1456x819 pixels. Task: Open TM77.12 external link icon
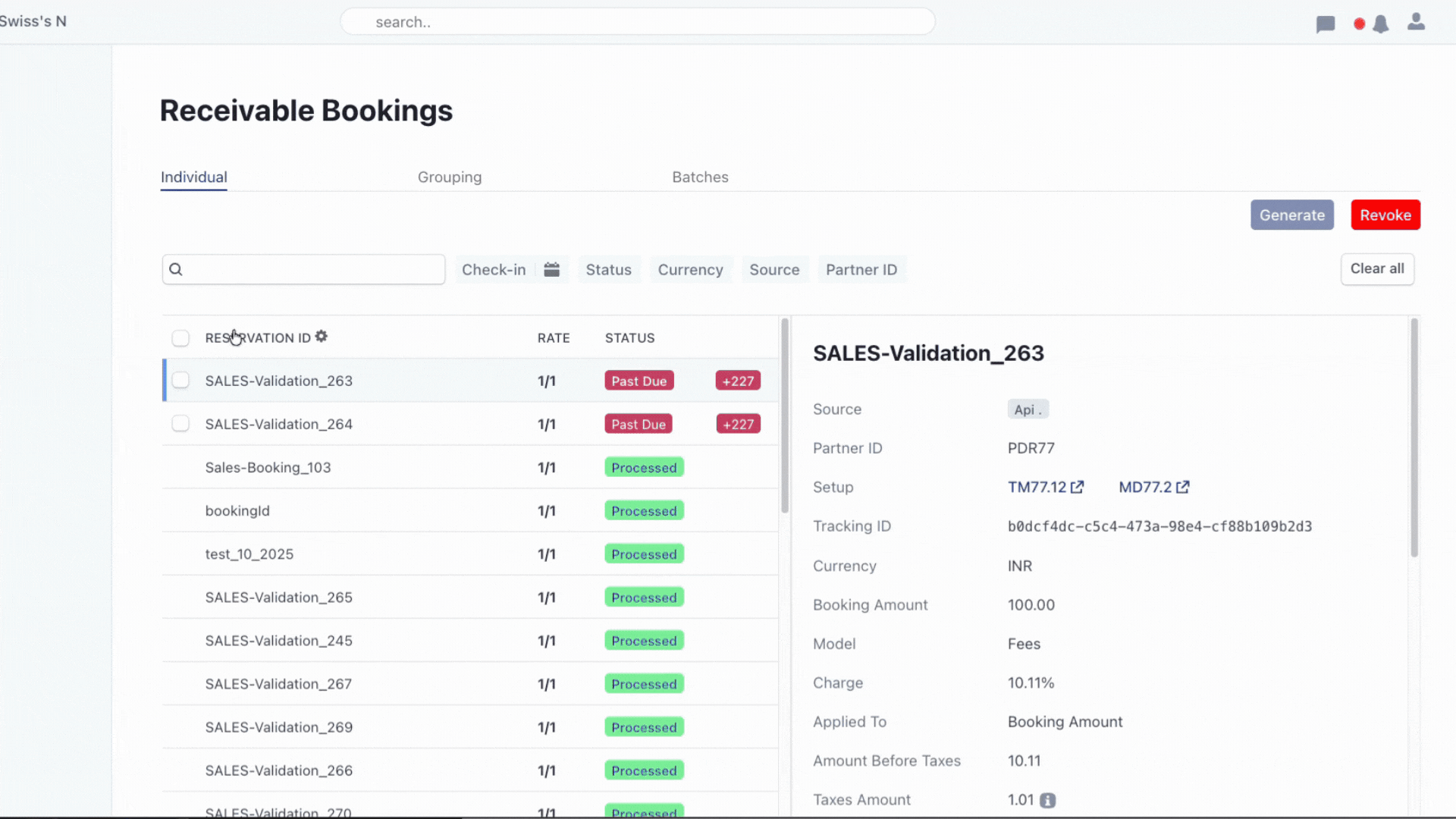tap(1077, 488)
